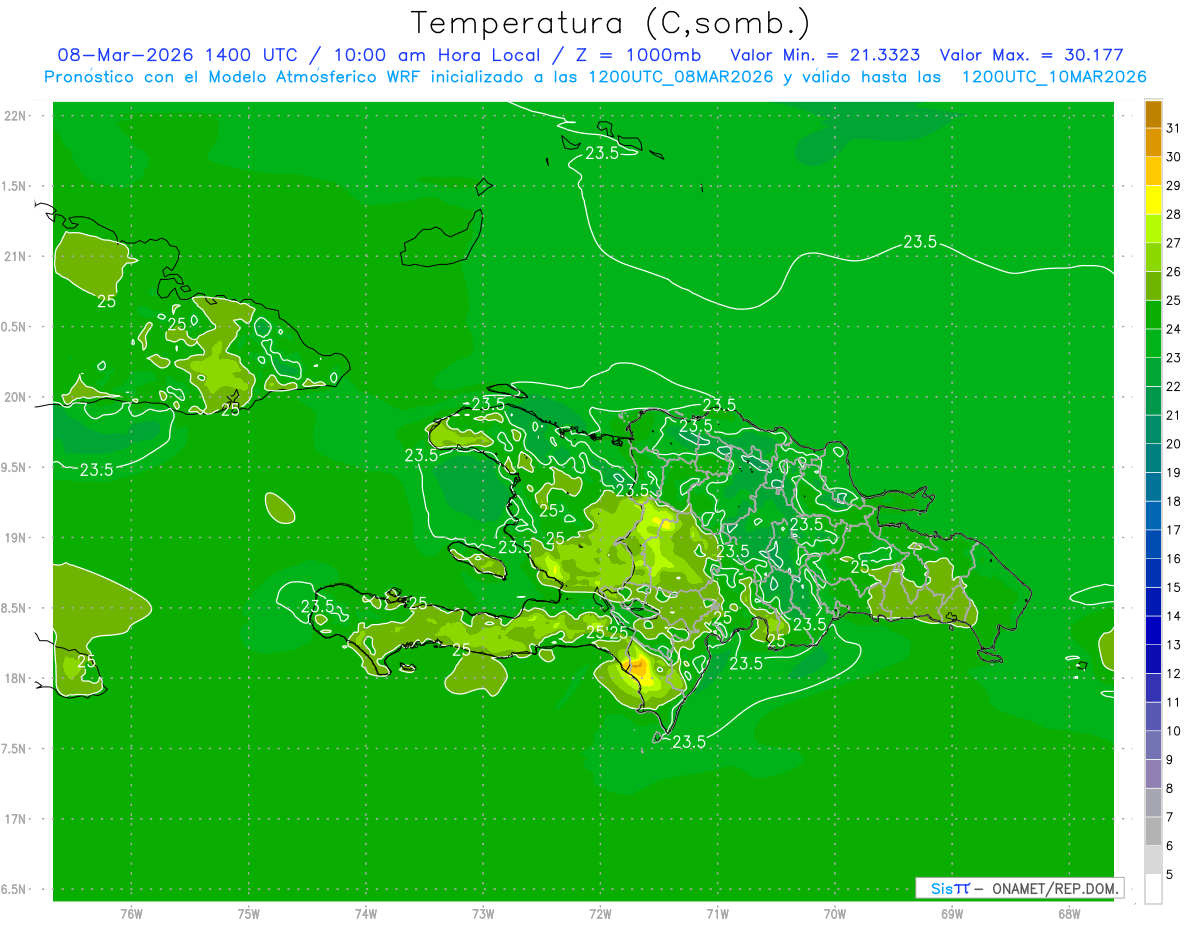
Task: Click the Modelo Atmosferico WRF text
Action: click(319, 77)
